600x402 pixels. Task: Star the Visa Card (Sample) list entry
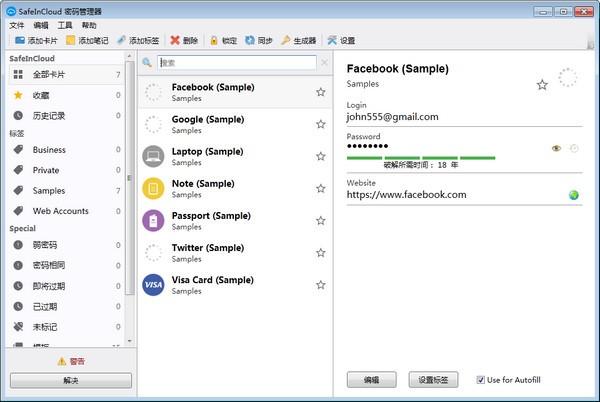click(x=321, y=285)
